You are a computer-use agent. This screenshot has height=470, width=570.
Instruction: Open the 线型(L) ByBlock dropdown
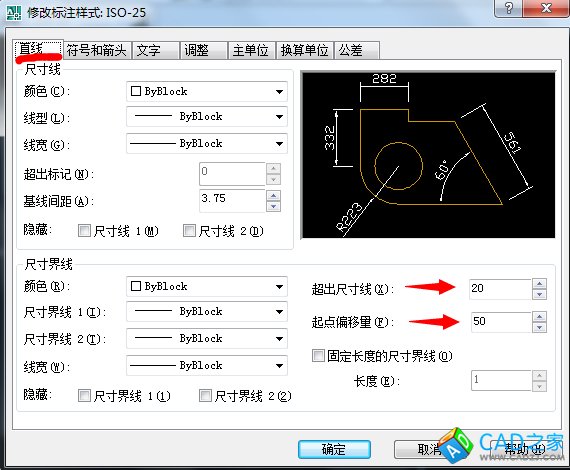206,117
